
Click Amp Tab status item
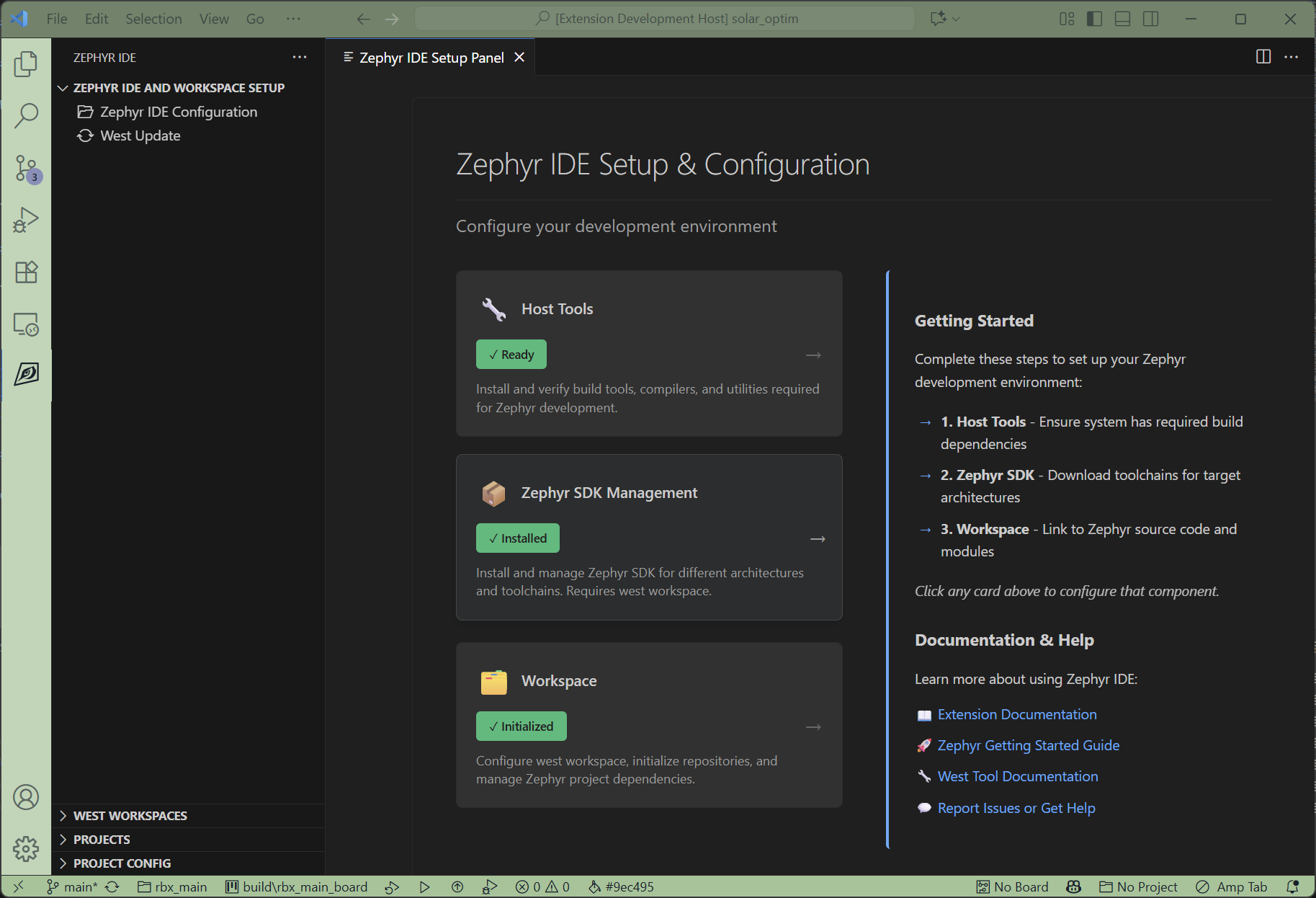(1231, 886)
